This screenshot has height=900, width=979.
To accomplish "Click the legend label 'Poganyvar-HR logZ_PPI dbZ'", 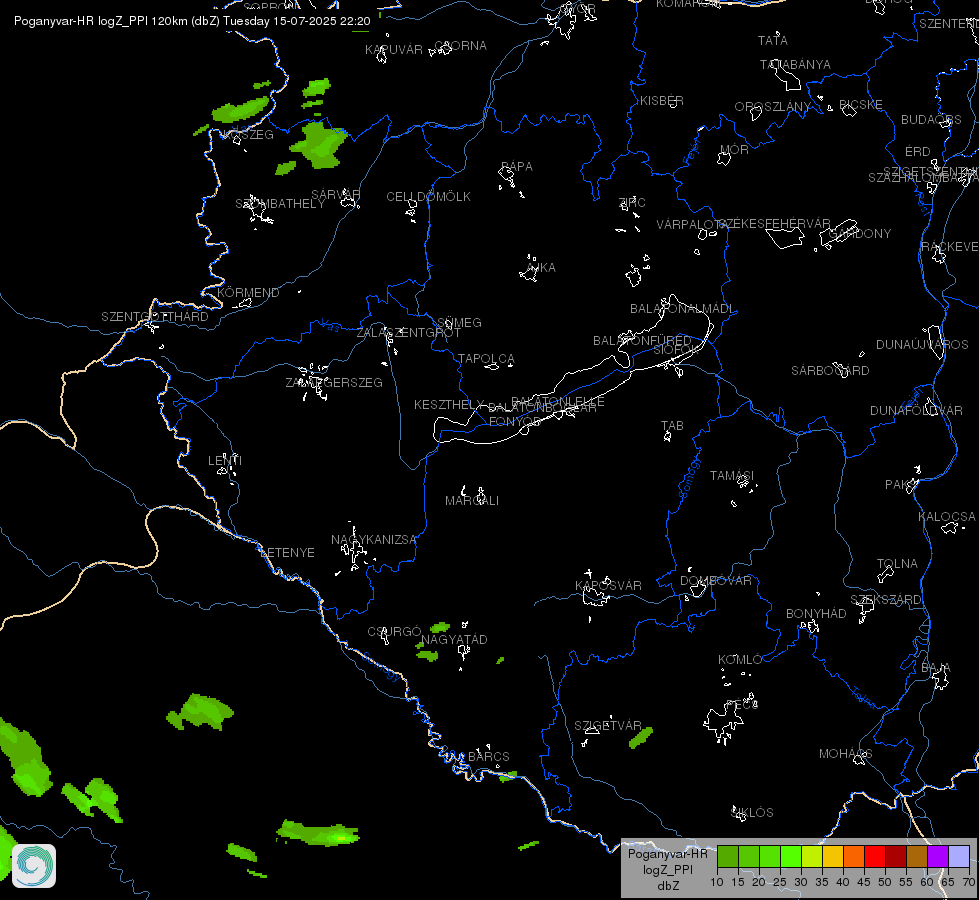I will 667,869.
